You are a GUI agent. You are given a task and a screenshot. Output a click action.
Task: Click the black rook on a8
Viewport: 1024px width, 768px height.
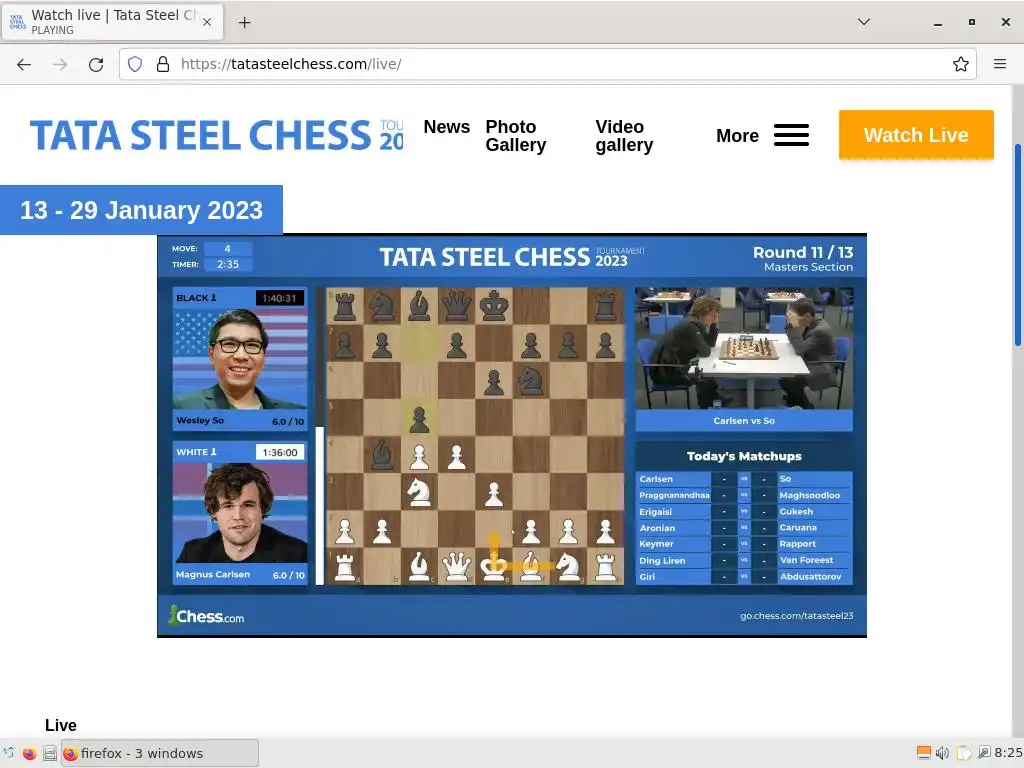point(344,306)
